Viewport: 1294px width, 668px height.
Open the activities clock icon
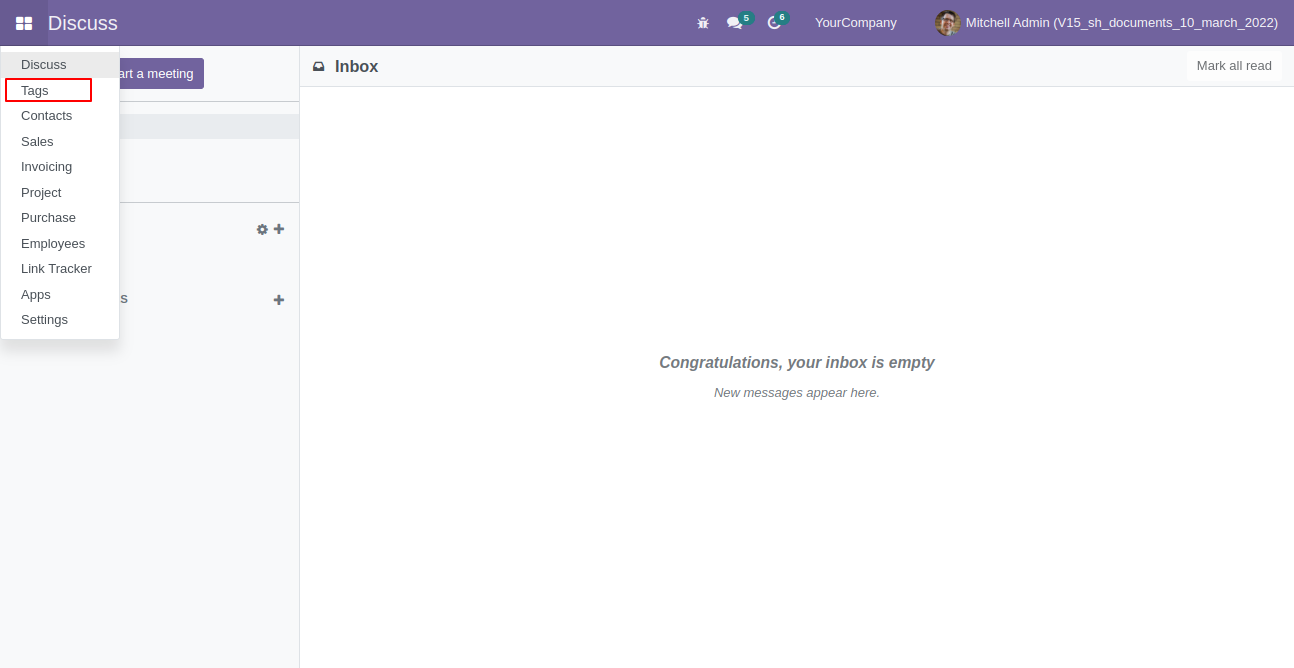point(774,23)
